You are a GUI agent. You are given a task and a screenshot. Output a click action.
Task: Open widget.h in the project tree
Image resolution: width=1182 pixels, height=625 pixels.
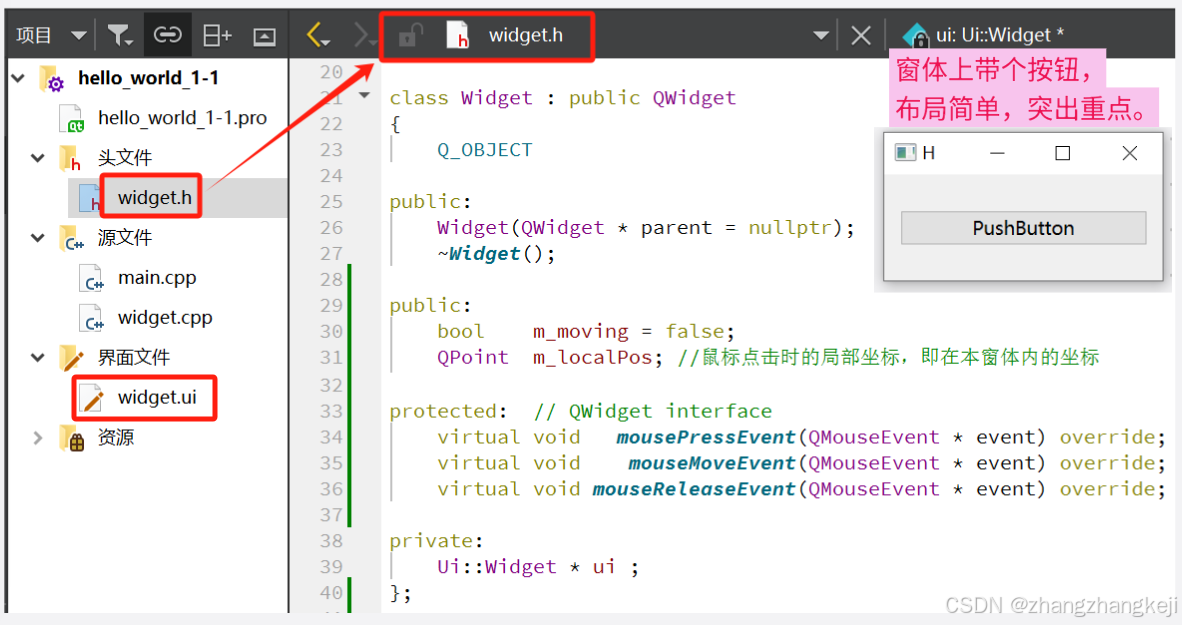pyautogui.click(x=155, y=198)
